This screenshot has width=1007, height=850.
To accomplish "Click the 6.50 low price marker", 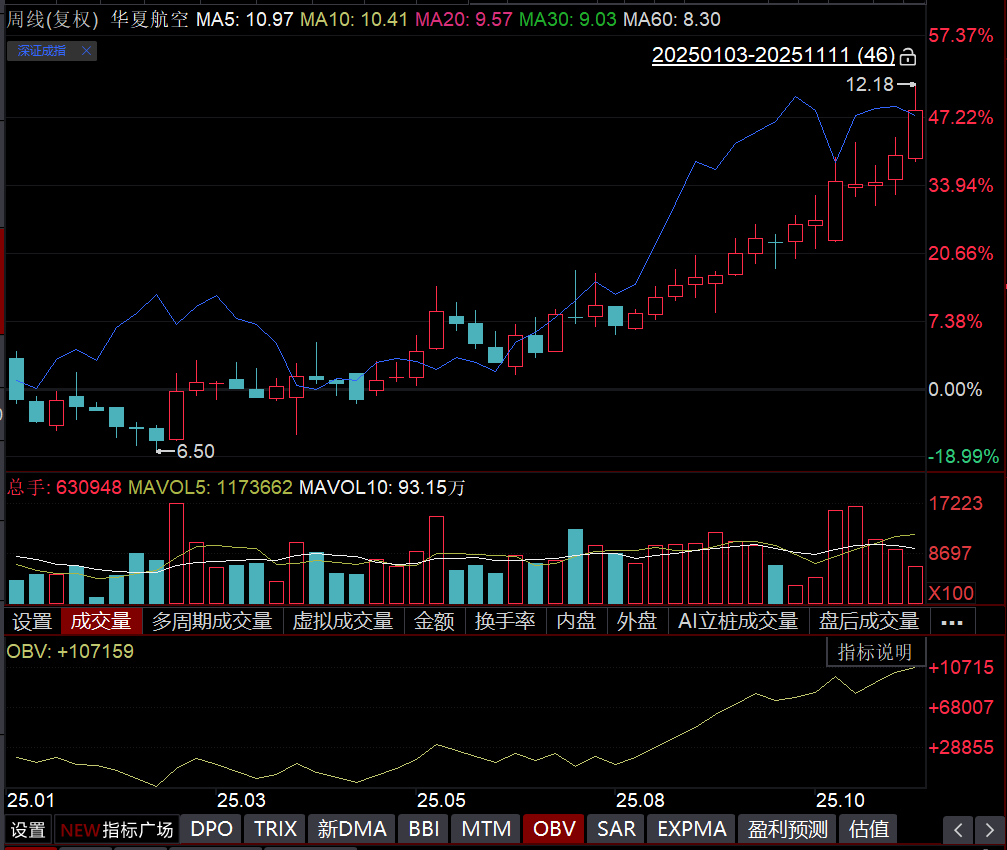I will pyautogui.click(x=195, y=452).
